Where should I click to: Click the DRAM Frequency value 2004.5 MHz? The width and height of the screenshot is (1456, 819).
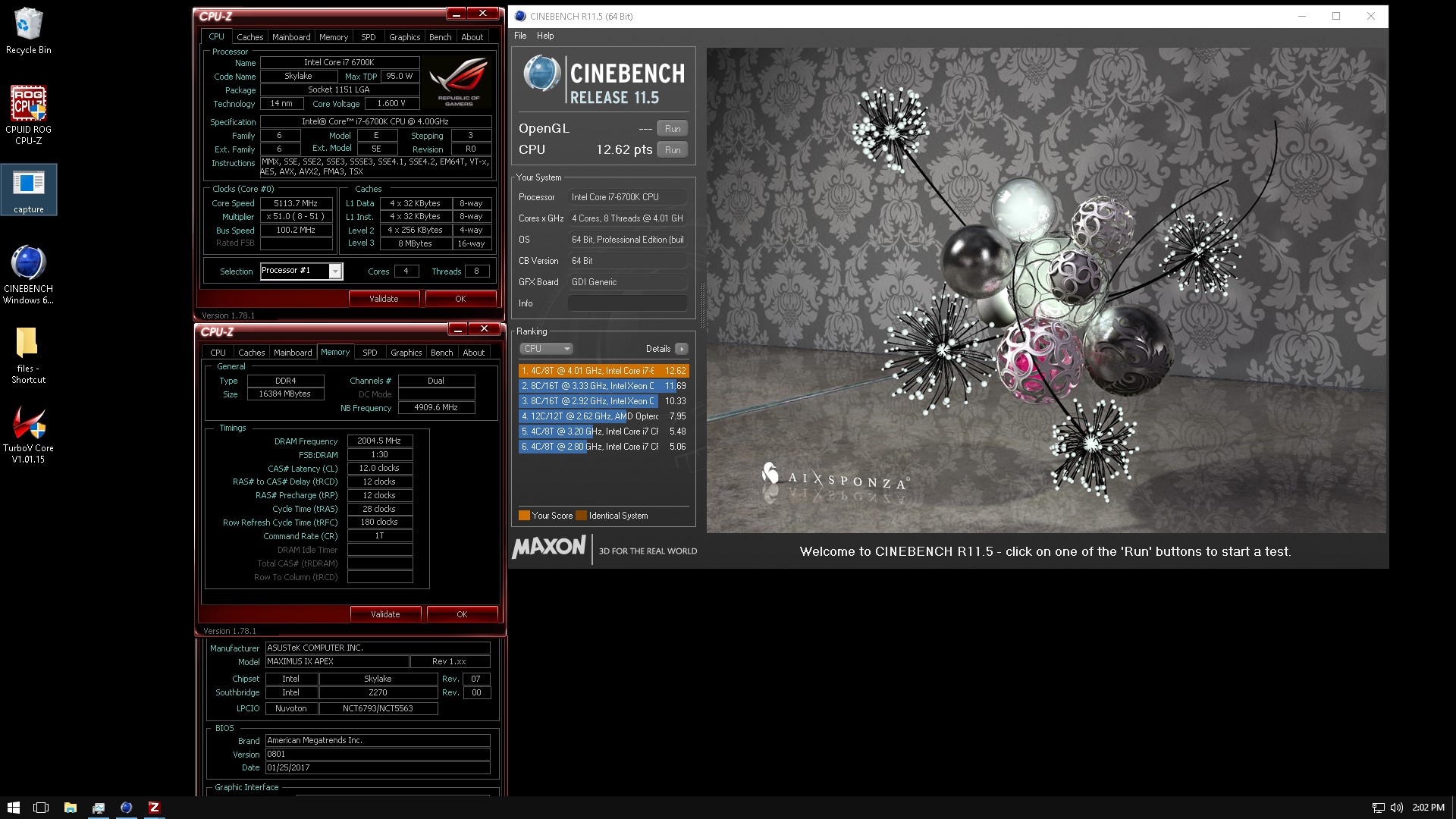(x=379, y=441)
